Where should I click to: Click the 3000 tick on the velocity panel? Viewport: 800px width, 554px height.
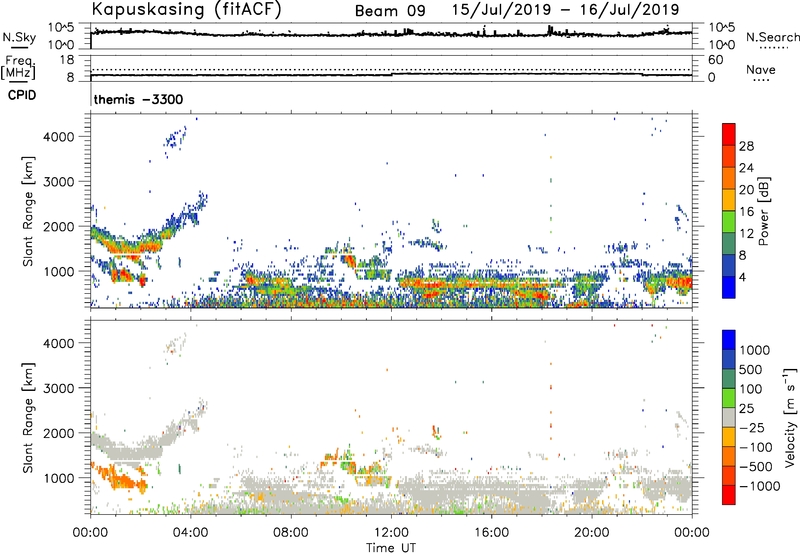(58, 388)
